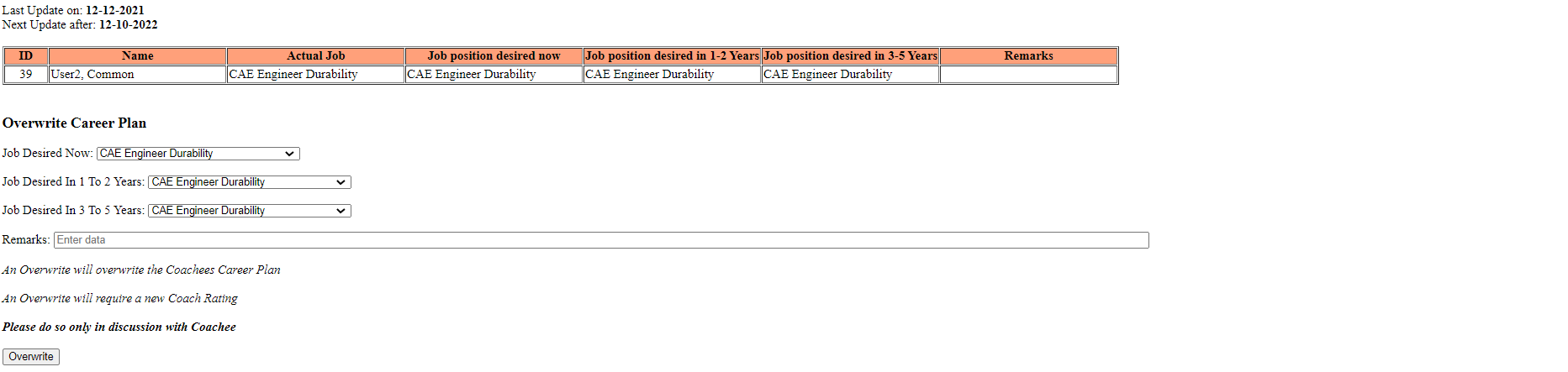
Task: Click the empty Remarks cell in the table row
Action: (x=1028, y=75)
